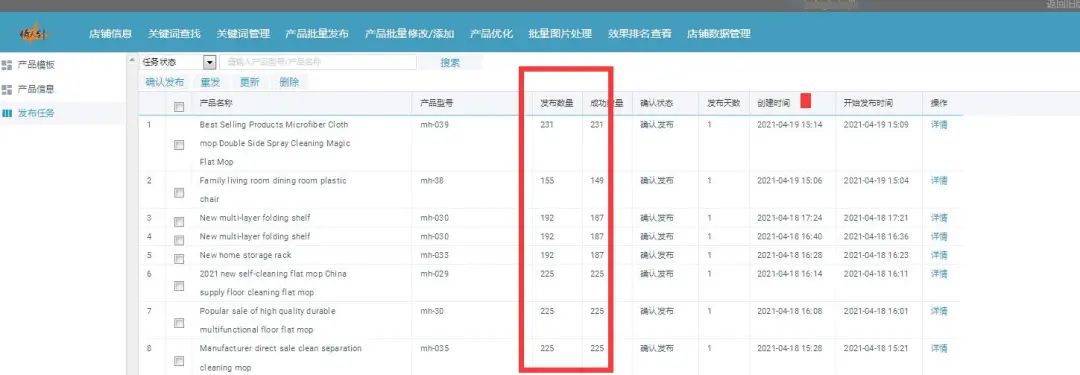Select 发布任务 in the left sidebar
This screenshot has width=1080, height=375.
(36, 113)
